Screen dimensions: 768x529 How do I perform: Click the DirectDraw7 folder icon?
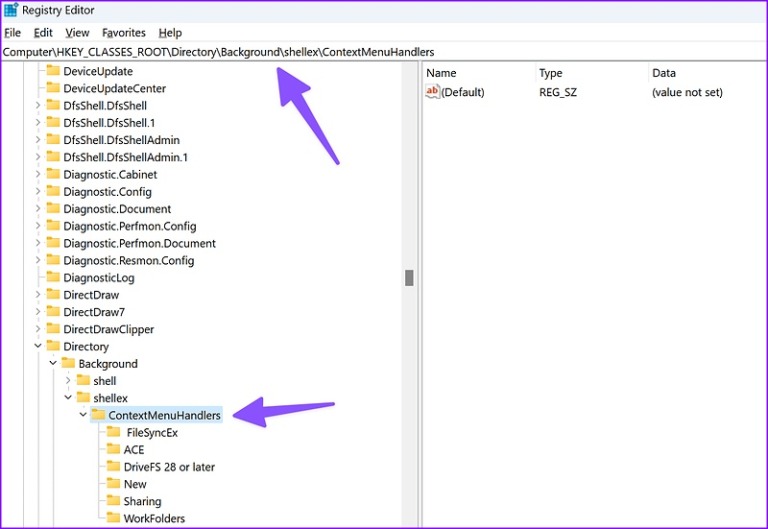point(53,311)
